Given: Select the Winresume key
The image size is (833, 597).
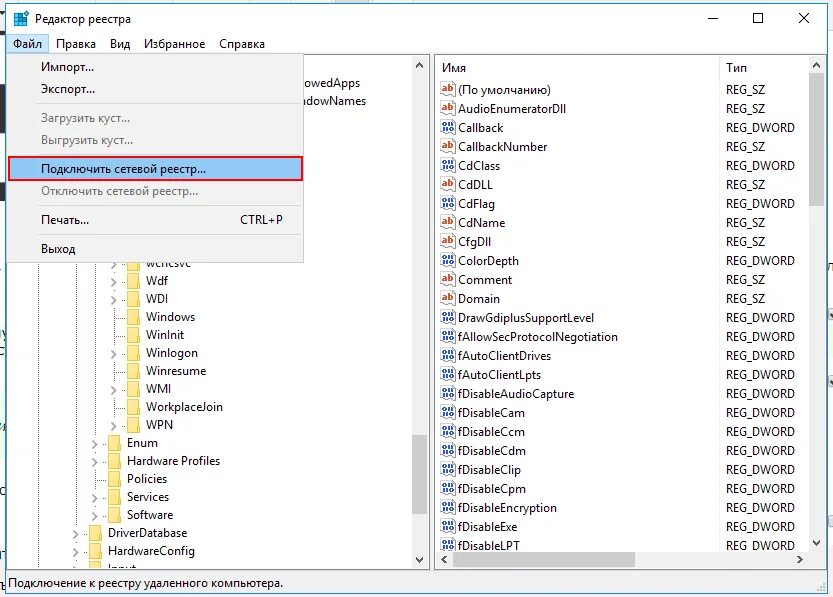Looking at the screenshot, I should coord(176,371).
